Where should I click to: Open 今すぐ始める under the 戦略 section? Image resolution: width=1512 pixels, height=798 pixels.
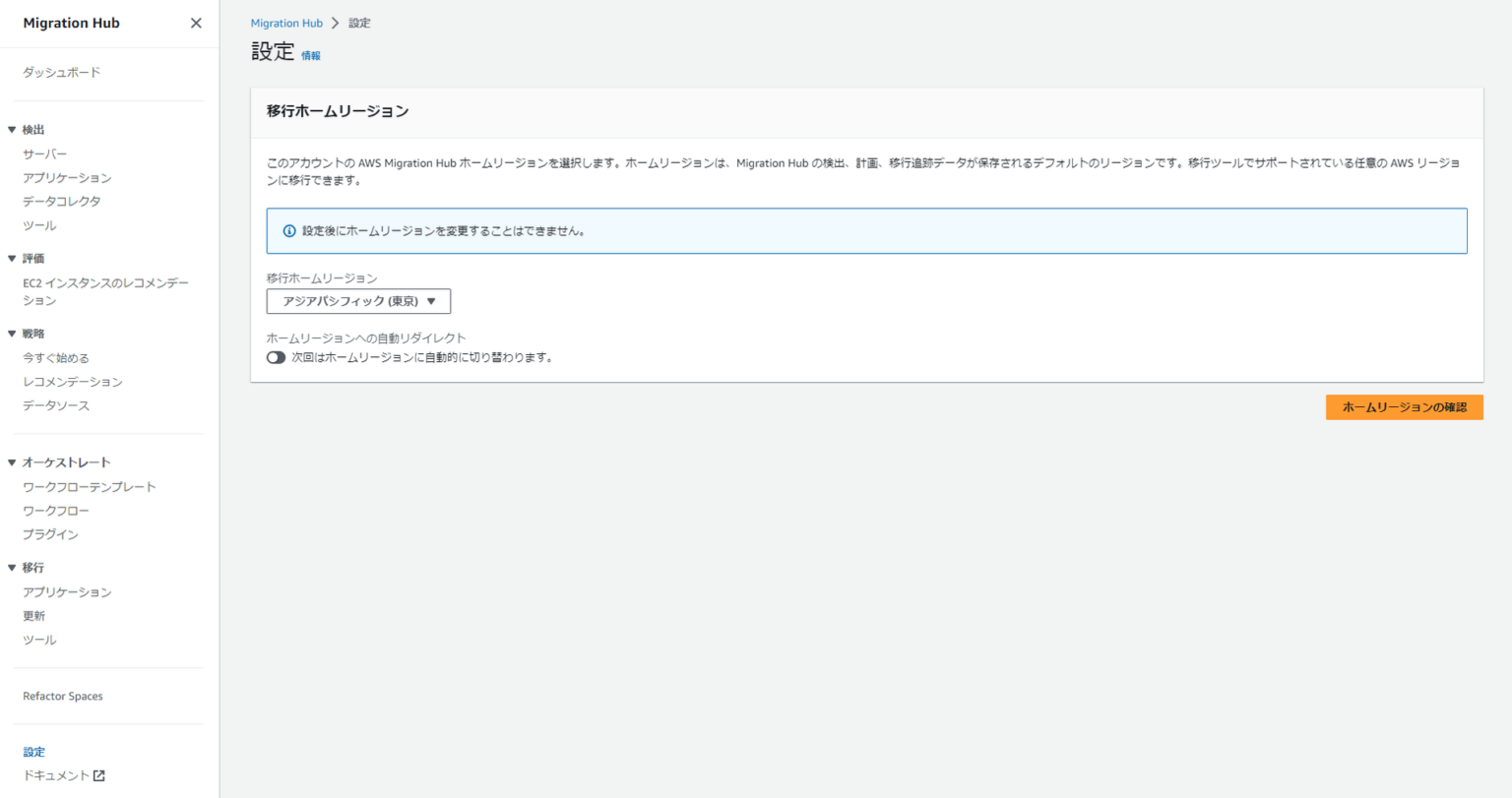click(x=56, y=357)
